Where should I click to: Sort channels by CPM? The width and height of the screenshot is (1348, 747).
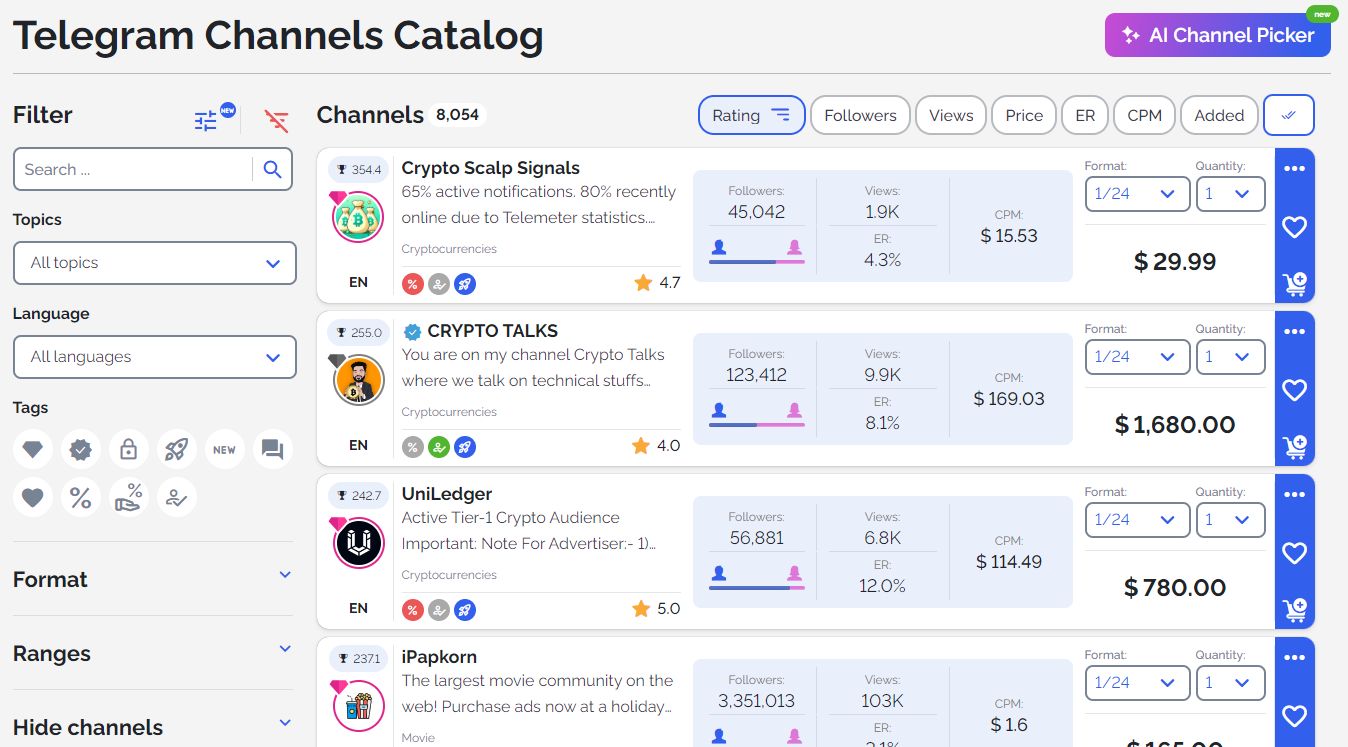pos(1144,115)
